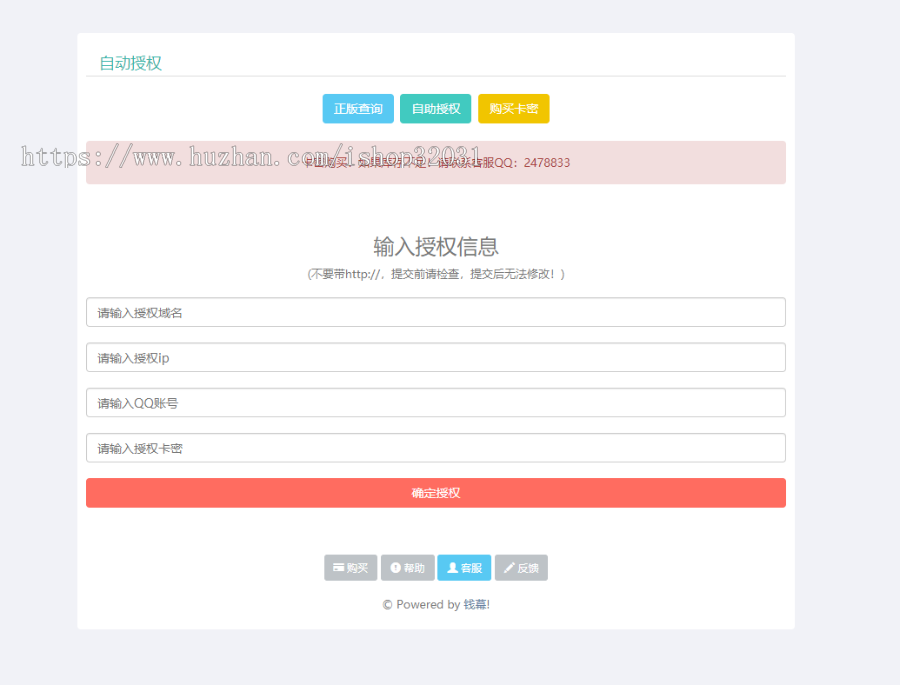Click the QQ账号 input field
Screen dimensions: 900x685
point(435,402)
